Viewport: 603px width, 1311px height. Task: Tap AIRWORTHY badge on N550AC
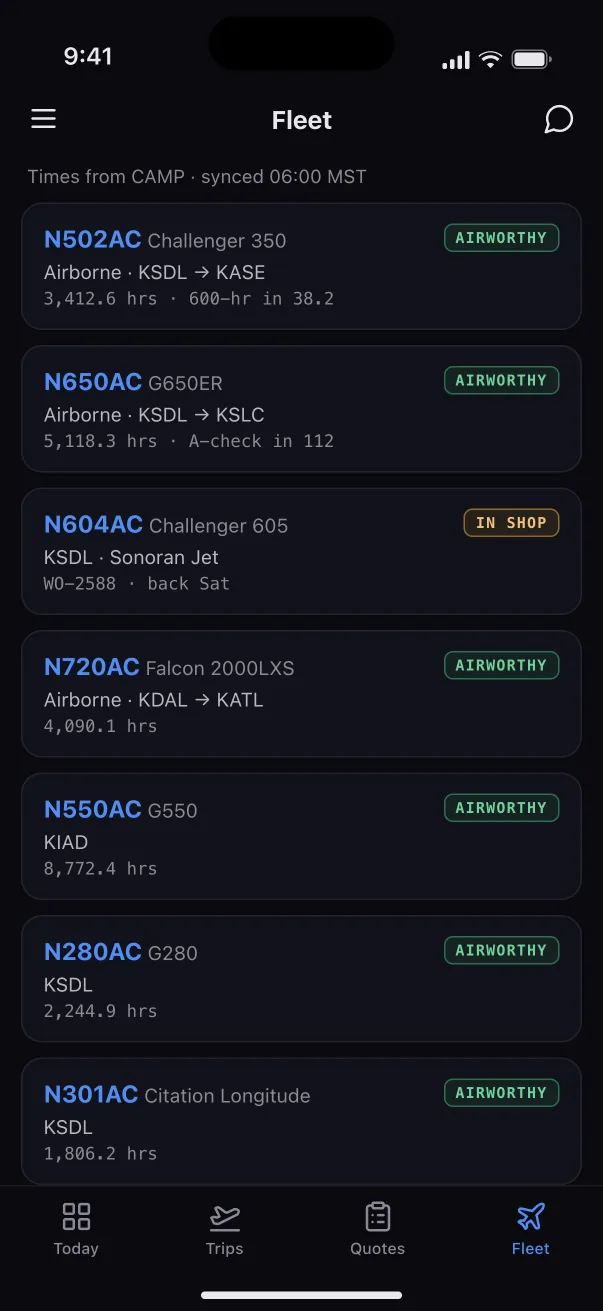[501, 807]
